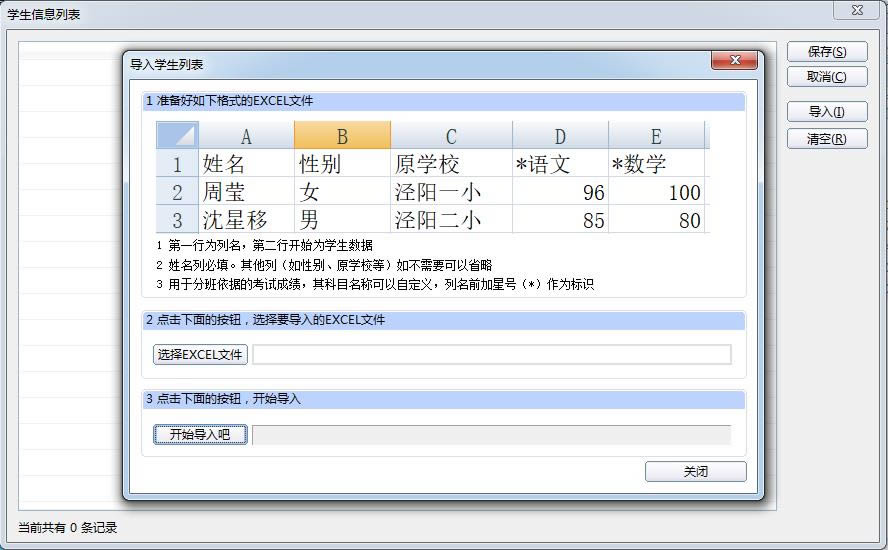Click 泾阳一小 cell

[451, 191]
